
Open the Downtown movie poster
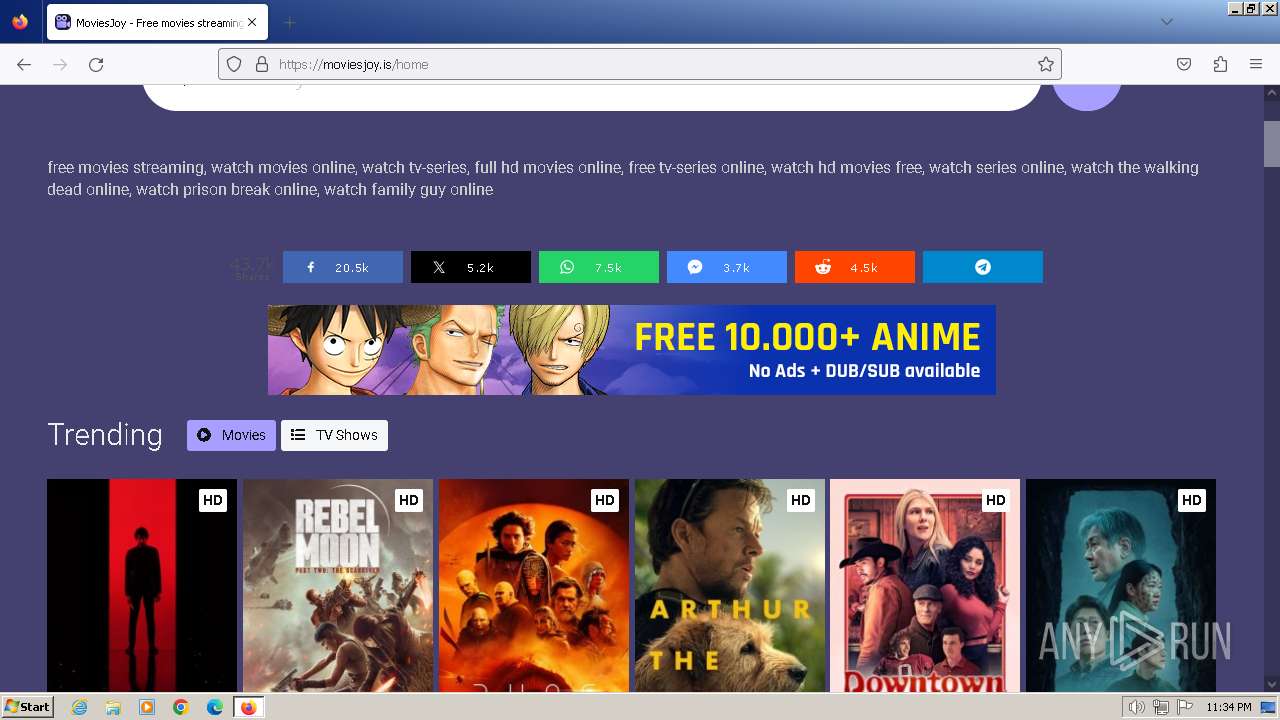925,585
